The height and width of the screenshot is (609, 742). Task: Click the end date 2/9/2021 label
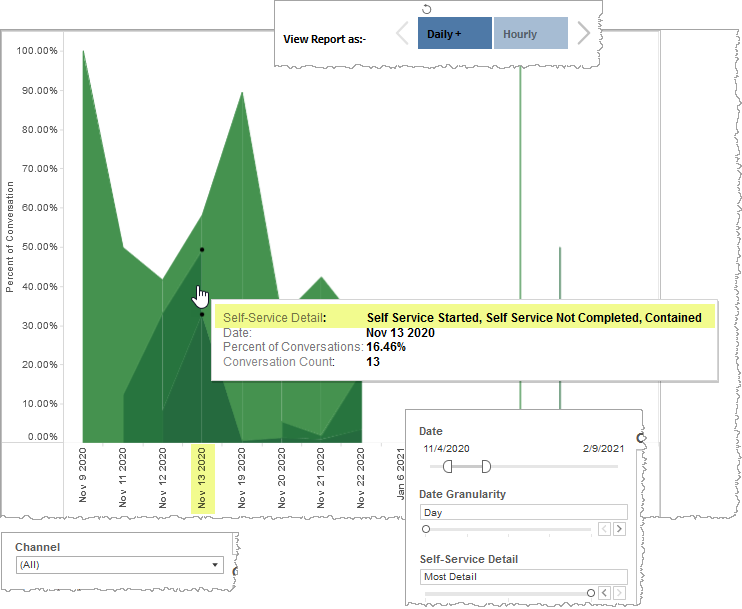(603, 450)
